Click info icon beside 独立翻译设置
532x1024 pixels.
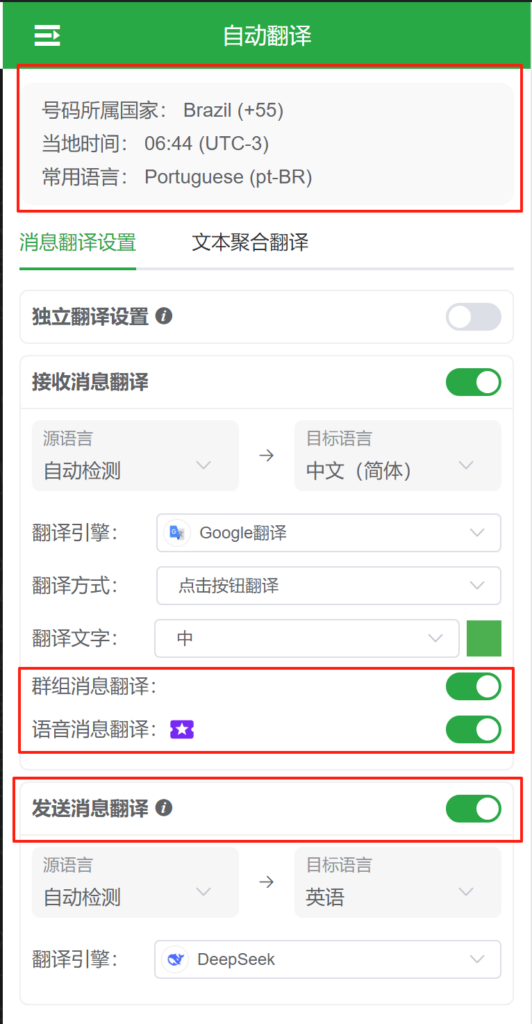pos(164,317)
